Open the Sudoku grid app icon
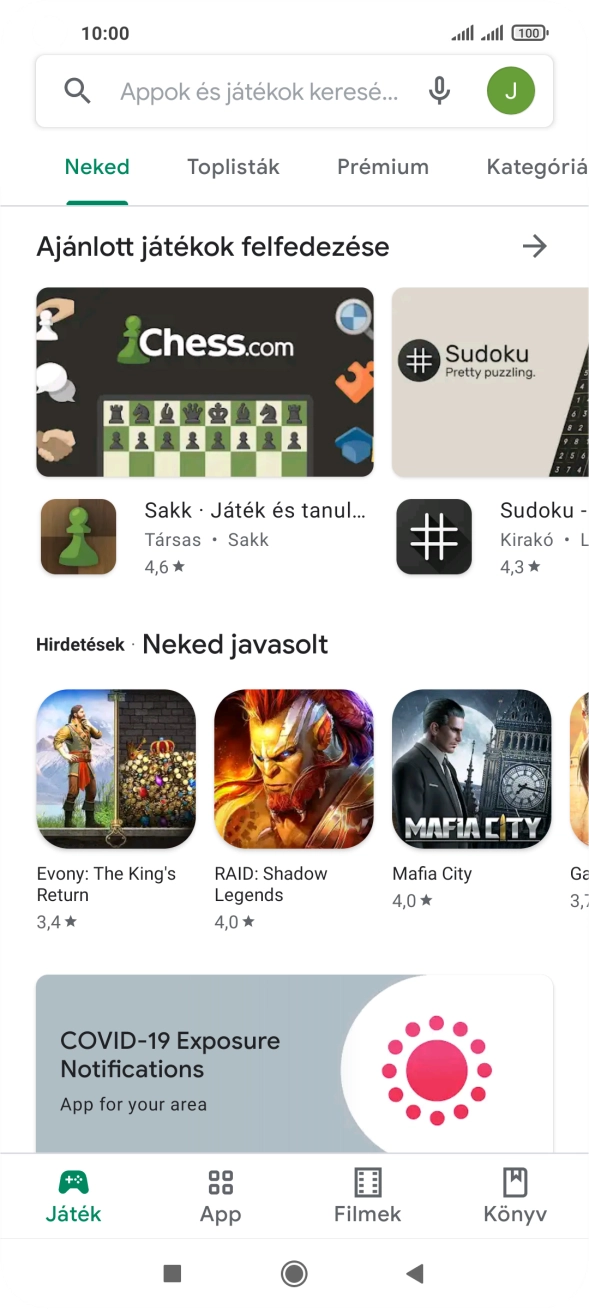 (434, 537)
